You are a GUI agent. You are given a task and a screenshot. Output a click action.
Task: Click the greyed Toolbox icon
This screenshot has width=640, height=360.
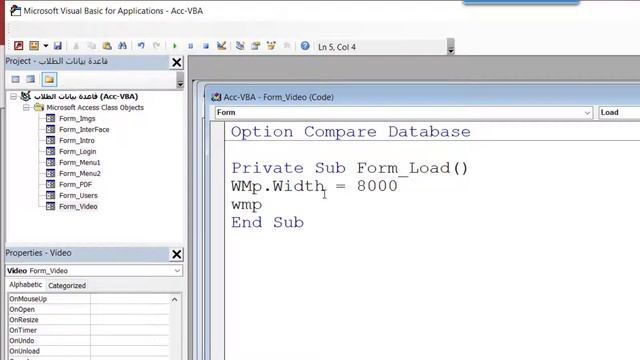click(287, 46)
